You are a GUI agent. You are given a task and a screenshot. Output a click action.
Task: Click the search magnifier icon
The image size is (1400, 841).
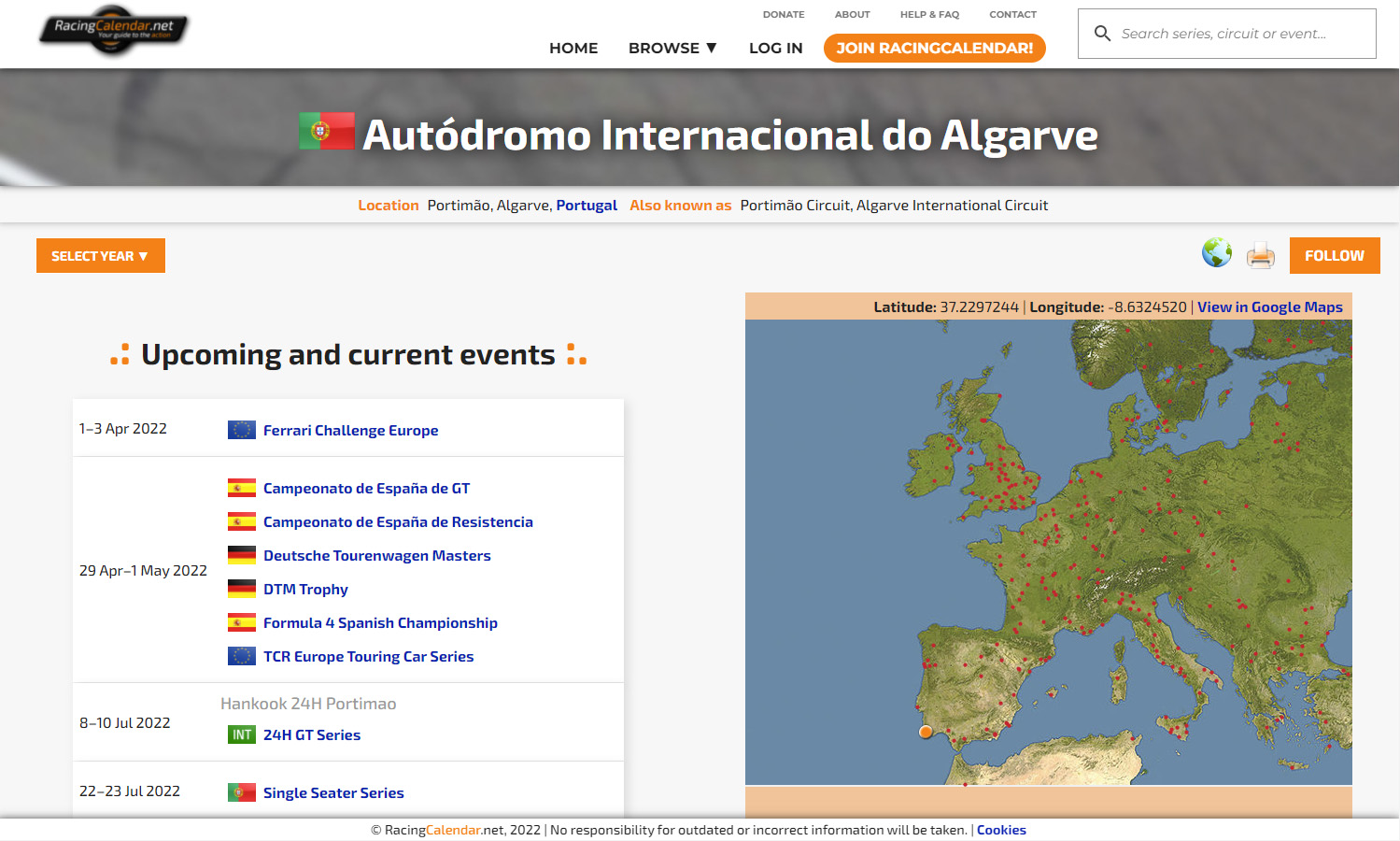pos(1102,34)
